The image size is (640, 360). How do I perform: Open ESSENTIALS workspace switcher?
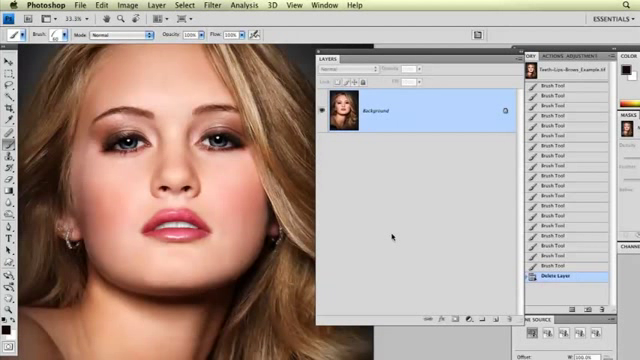[614, 19]
